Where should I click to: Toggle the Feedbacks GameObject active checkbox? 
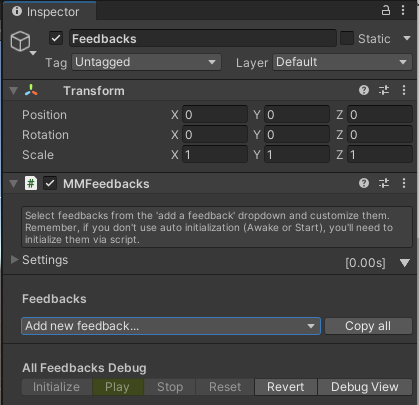(x=56, y=38)
